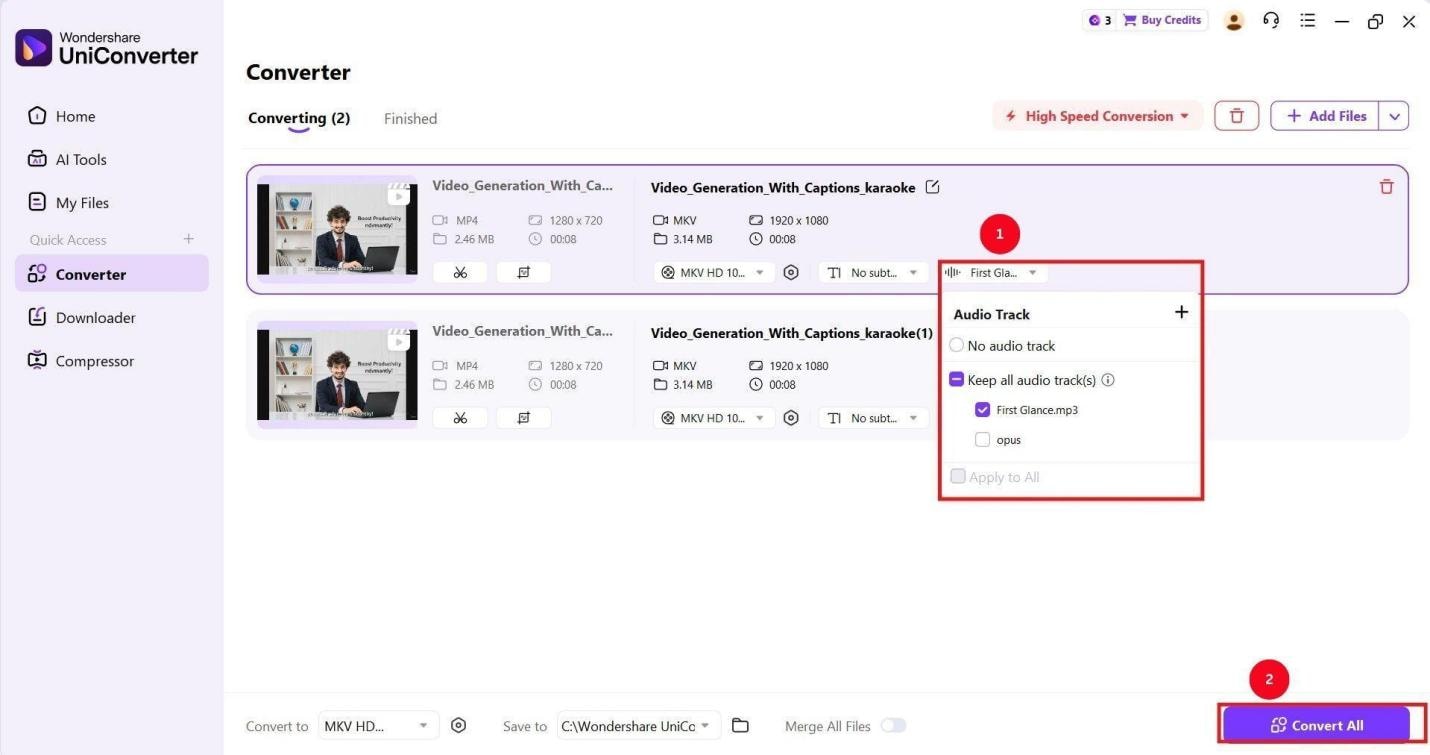Image resolution: width=1430 pixels, height=755 pixels.
Task: Expand the No subtitle dropdown
Action: tap(872, 271)
